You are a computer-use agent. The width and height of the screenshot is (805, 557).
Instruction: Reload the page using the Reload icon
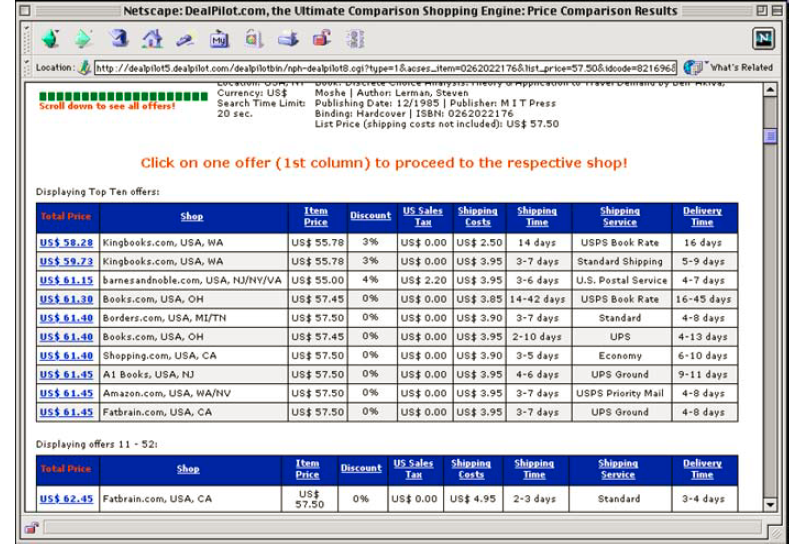[118, 39]
